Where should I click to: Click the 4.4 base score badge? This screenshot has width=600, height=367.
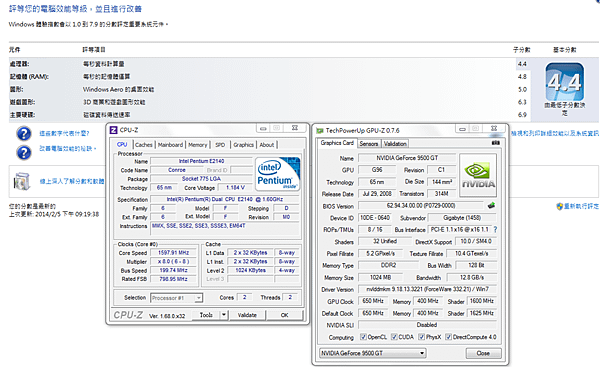pos(564,82)
